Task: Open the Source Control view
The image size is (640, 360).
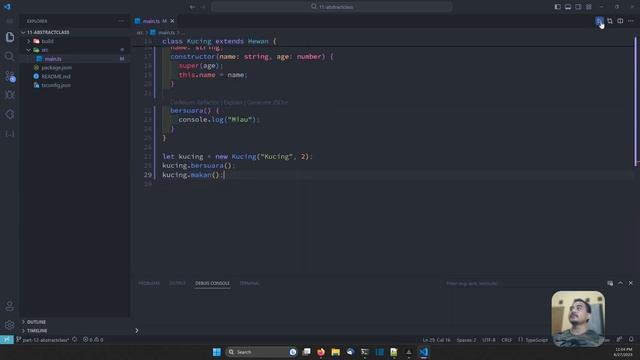Action: coord(10,76)
